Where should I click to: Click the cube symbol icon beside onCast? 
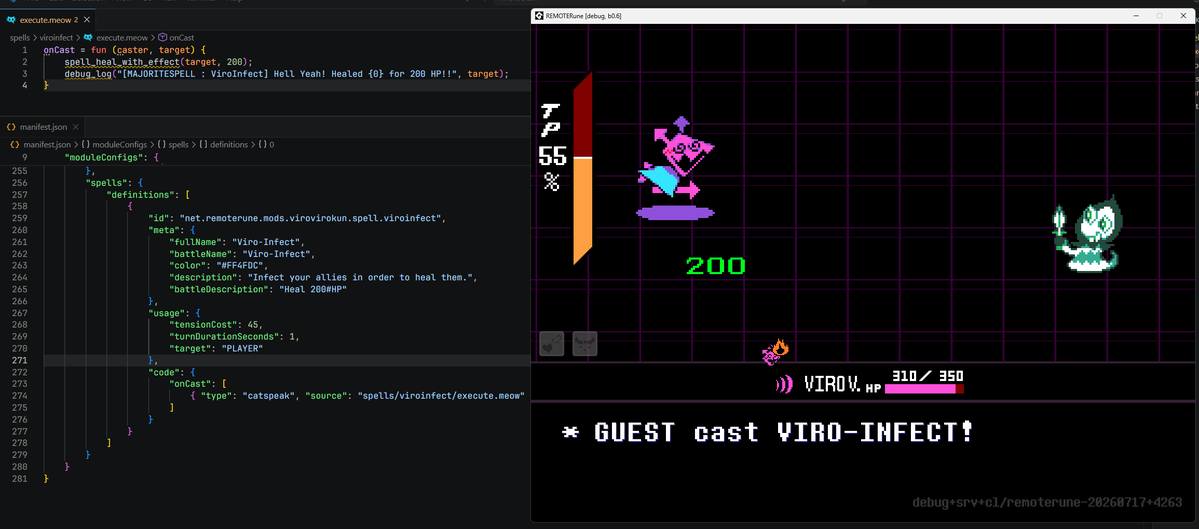163,37
